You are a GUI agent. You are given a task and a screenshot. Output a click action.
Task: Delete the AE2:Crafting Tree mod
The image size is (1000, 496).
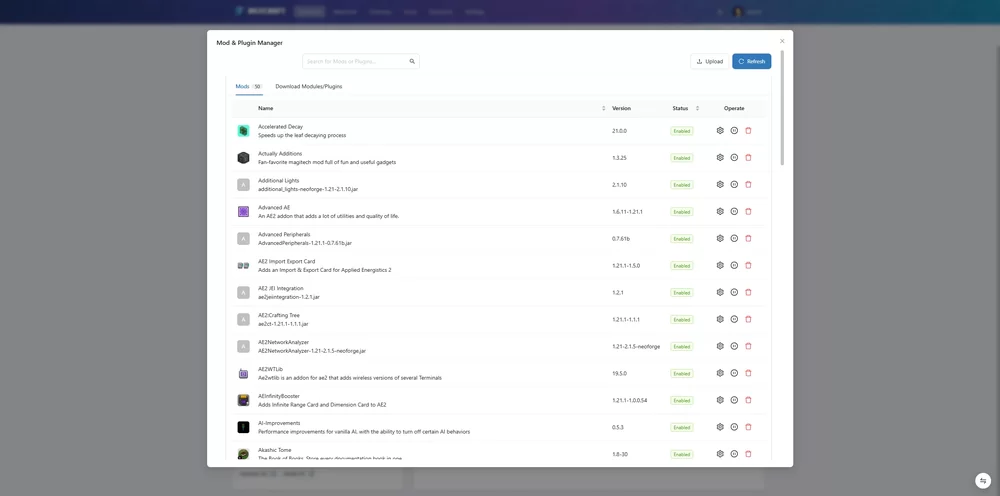(748, 319)
